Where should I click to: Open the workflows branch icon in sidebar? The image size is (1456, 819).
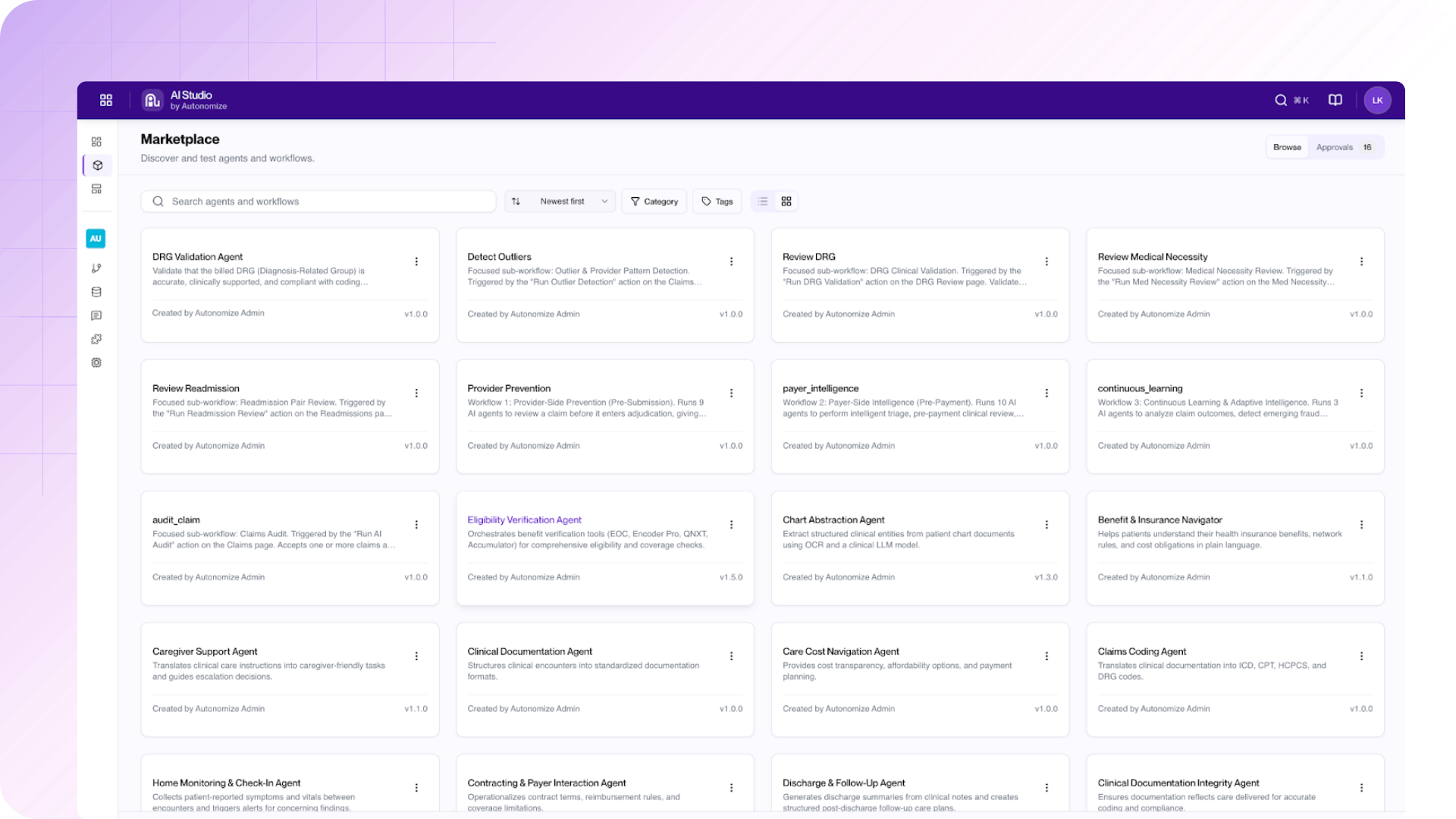point(96,267)
